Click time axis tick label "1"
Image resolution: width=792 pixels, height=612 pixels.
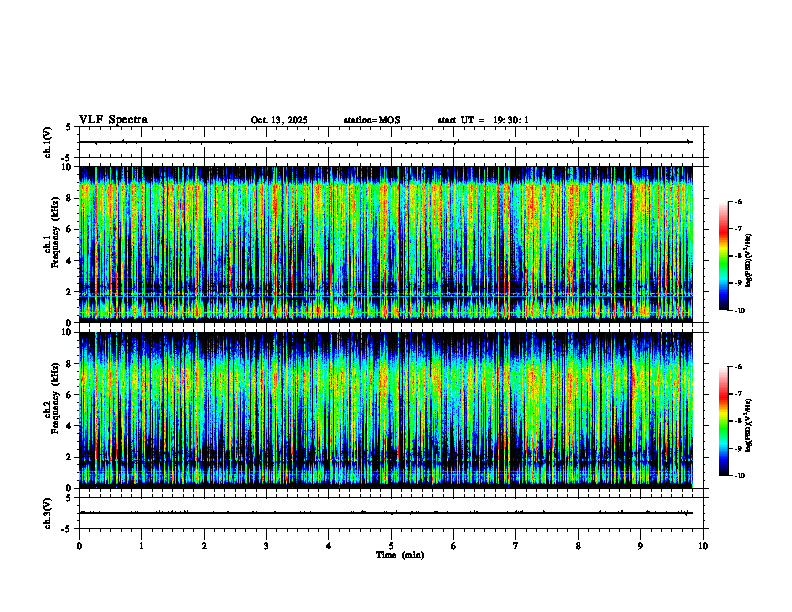pos(141,546)
